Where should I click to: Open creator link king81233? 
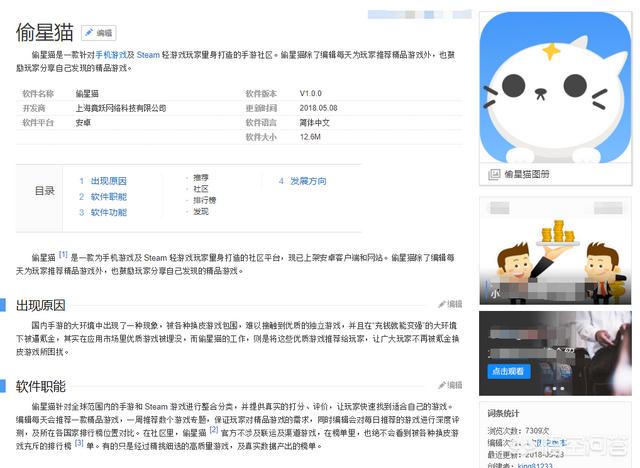(535, 465)
